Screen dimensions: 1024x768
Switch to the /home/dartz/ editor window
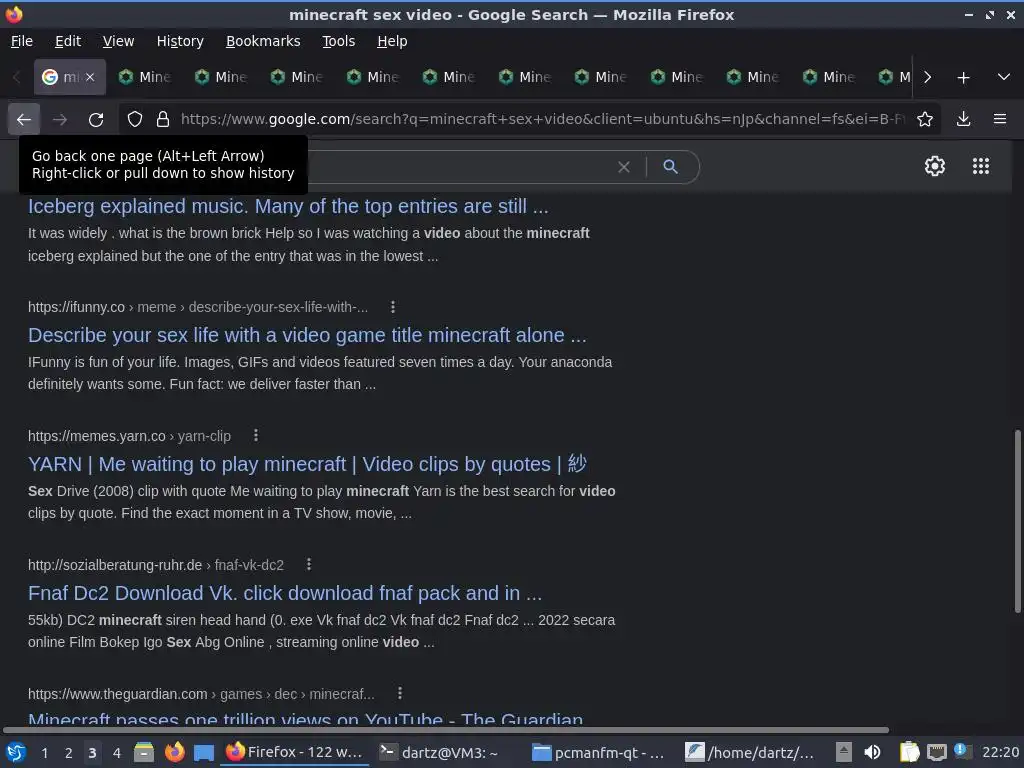(x=750, y=752)
